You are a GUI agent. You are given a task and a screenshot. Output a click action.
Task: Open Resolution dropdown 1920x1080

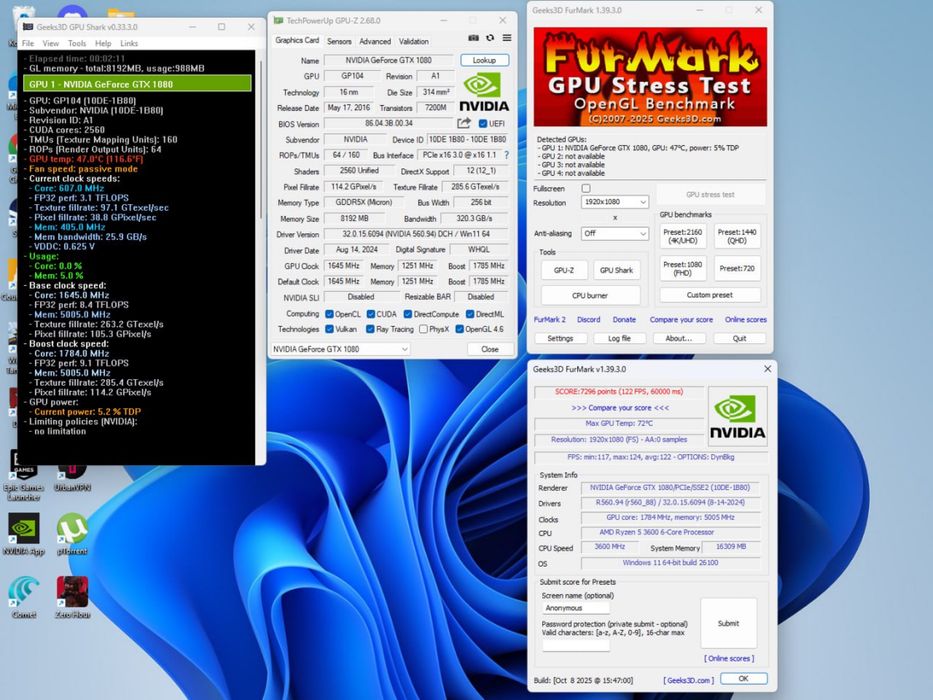(x=615, y=202)
